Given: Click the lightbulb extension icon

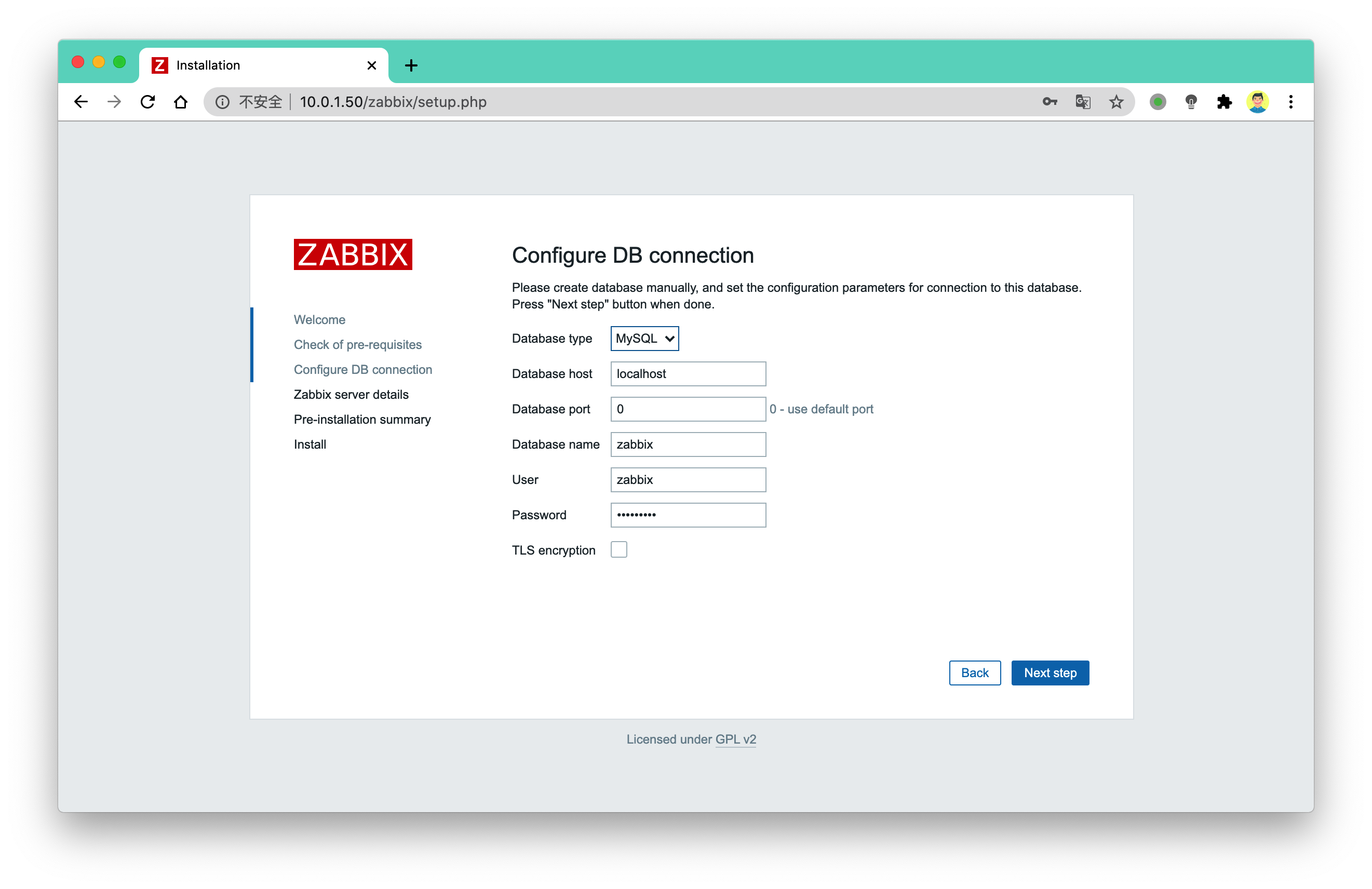Looking at the screenshot, I should click(1191, 102).
